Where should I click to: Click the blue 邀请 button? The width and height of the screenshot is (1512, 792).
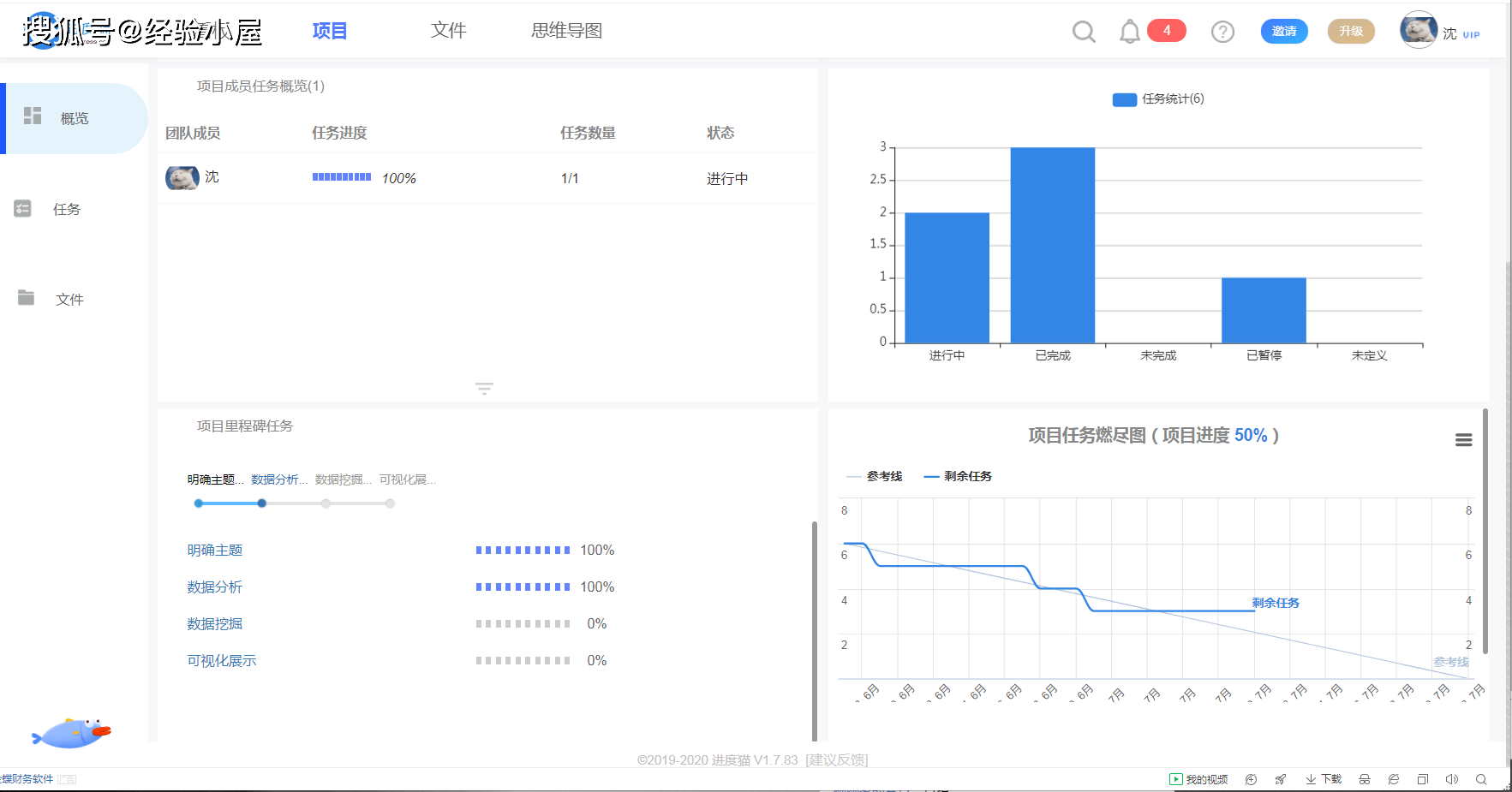tap(1283, 31)
